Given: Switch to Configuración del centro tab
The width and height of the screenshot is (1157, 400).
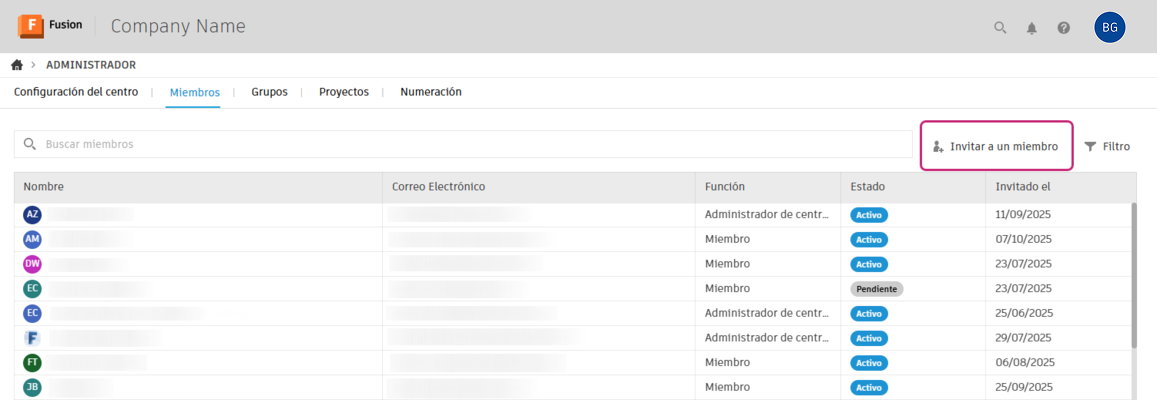Looking at the screenshot, I should point(76,92).
